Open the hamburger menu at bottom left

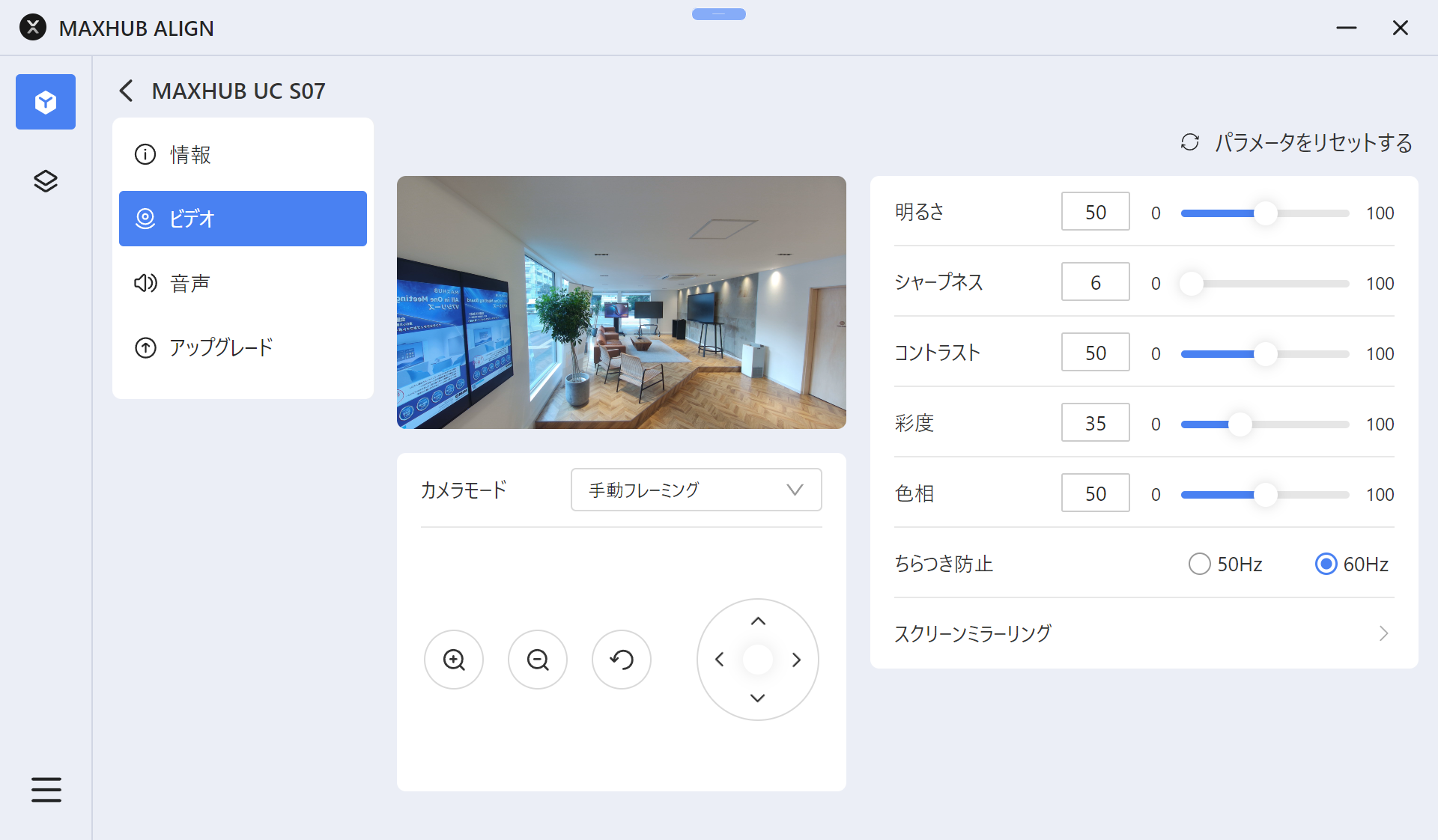pyautogui.click(x=46, y=789)
